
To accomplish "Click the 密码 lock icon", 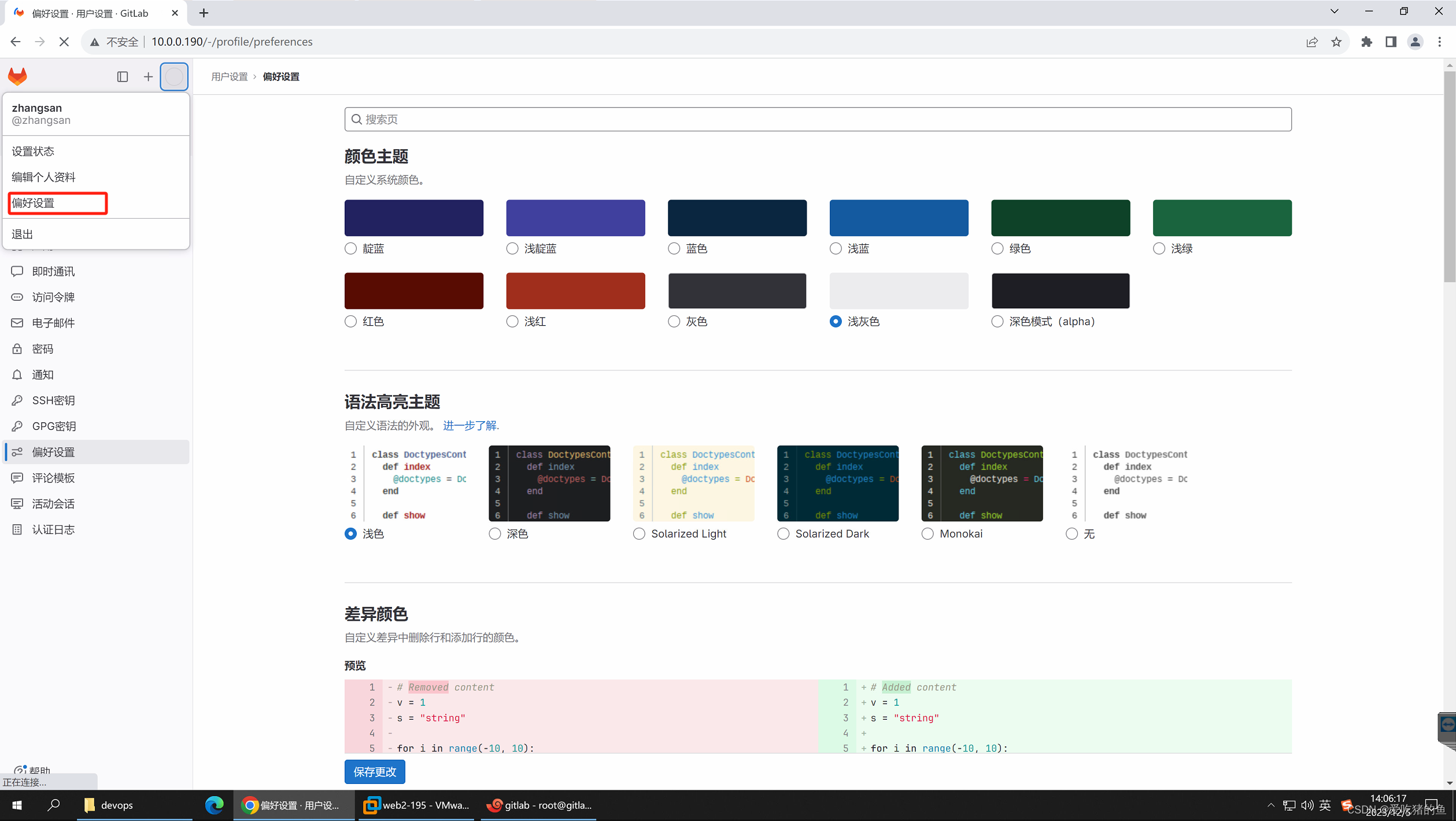I will [17, 349].
